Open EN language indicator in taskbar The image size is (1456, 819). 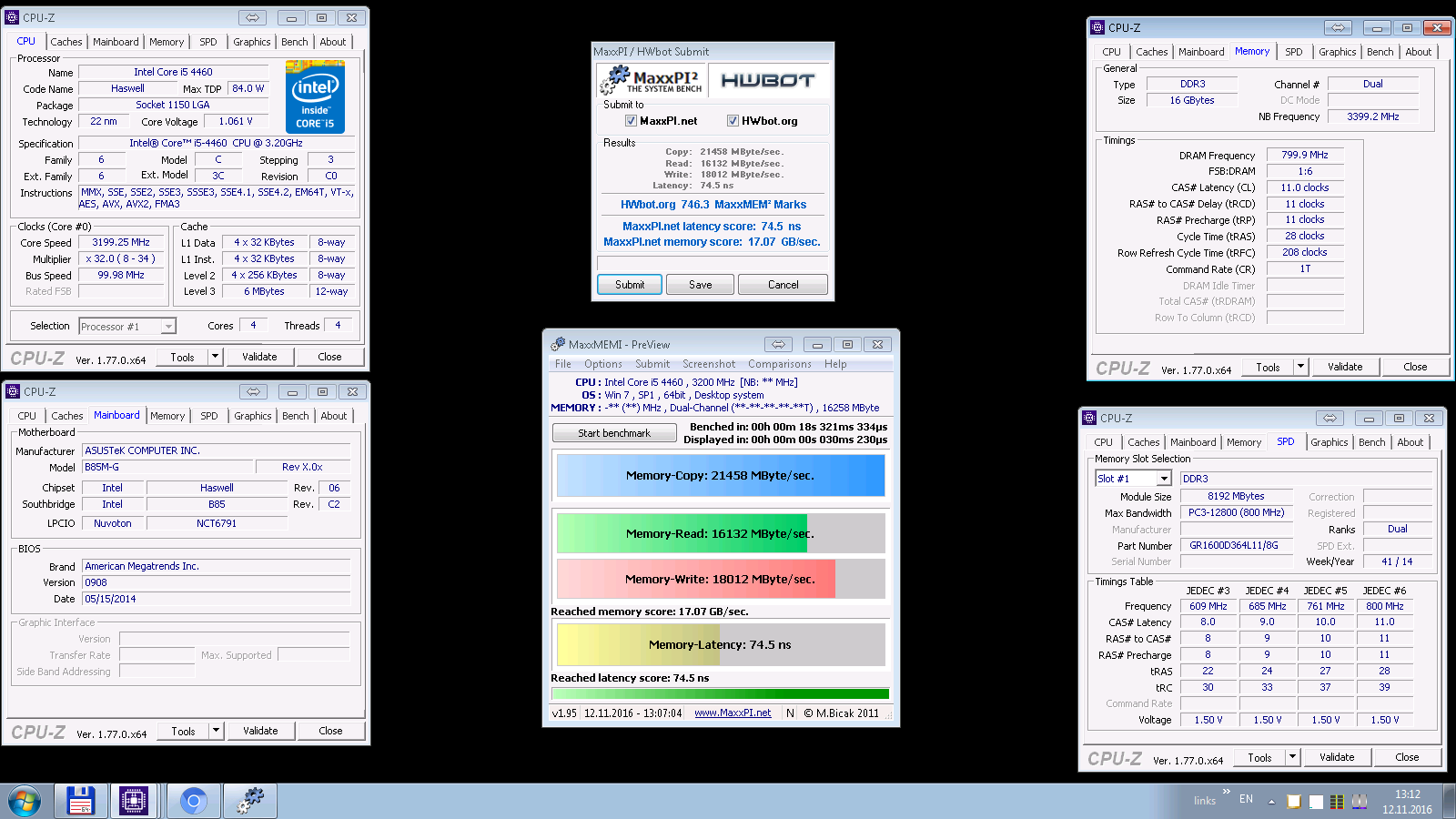click(1246, 799)
